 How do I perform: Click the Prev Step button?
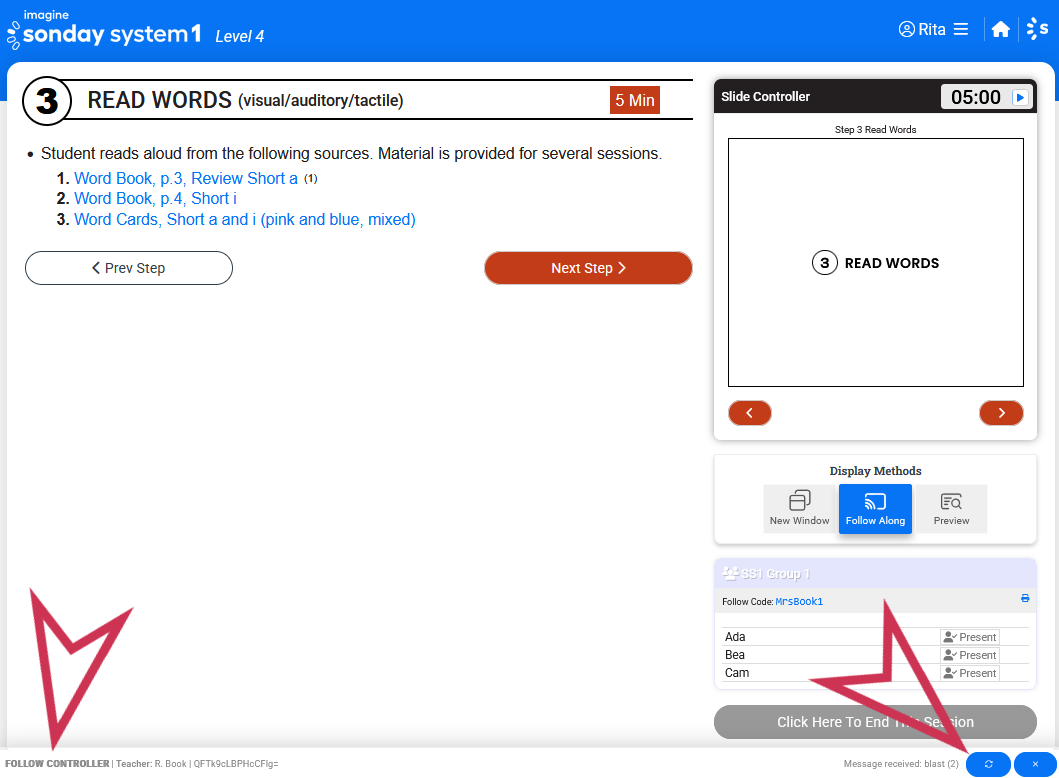(129, 268)
